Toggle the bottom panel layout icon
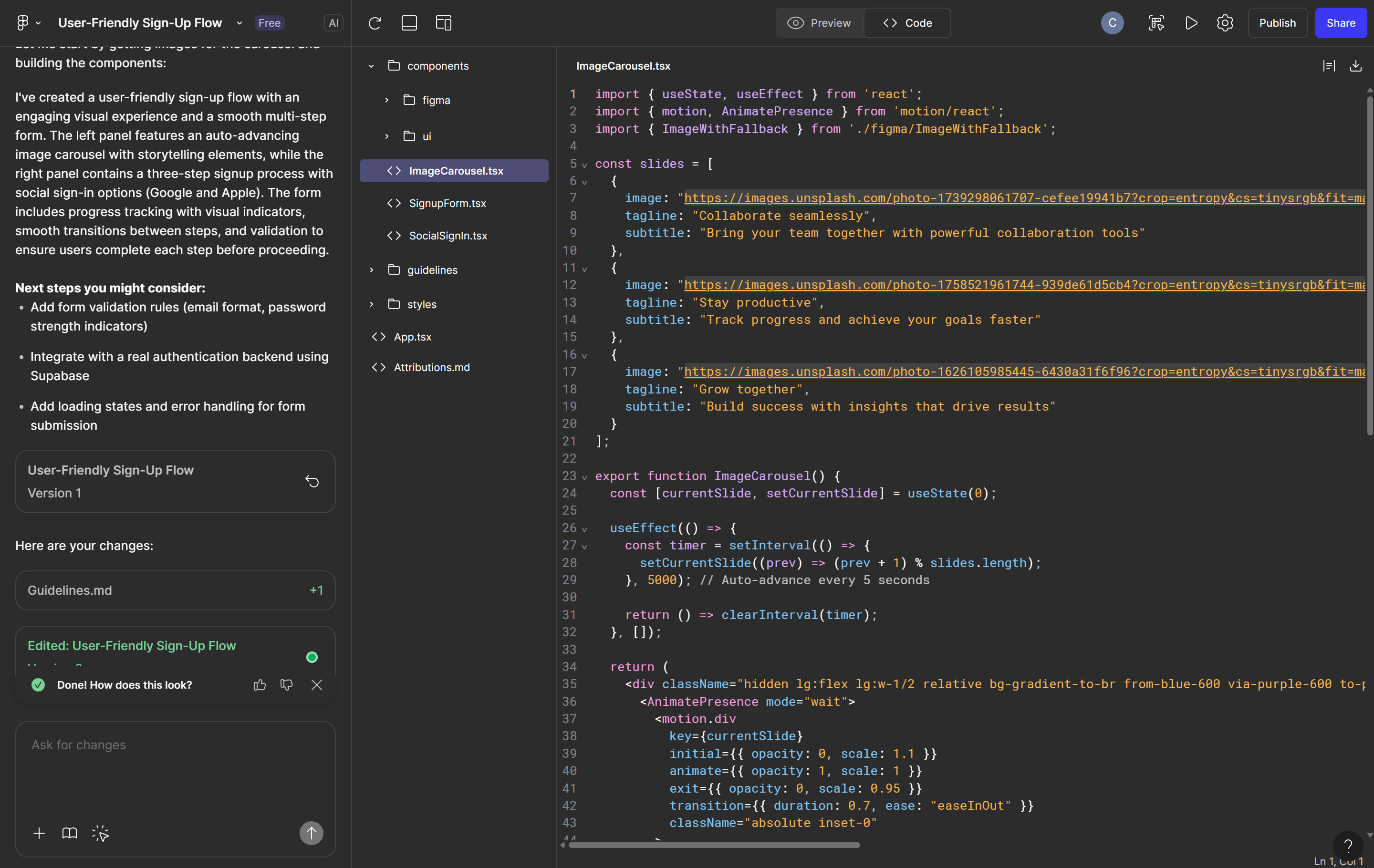This screenshot has width=1374, height=868. (409, 23)
